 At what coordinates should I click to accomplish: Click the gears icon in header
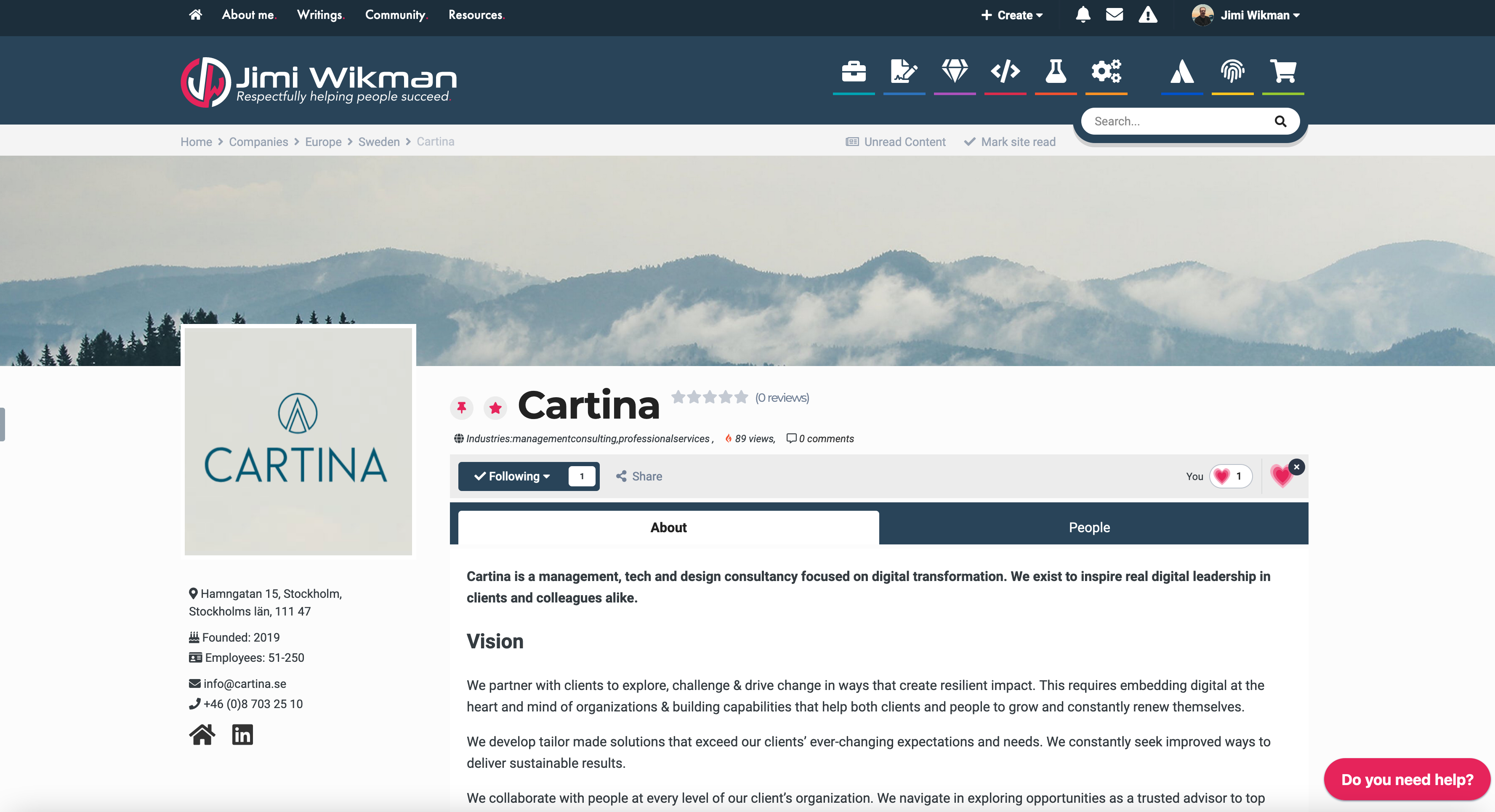point(1106,72)
